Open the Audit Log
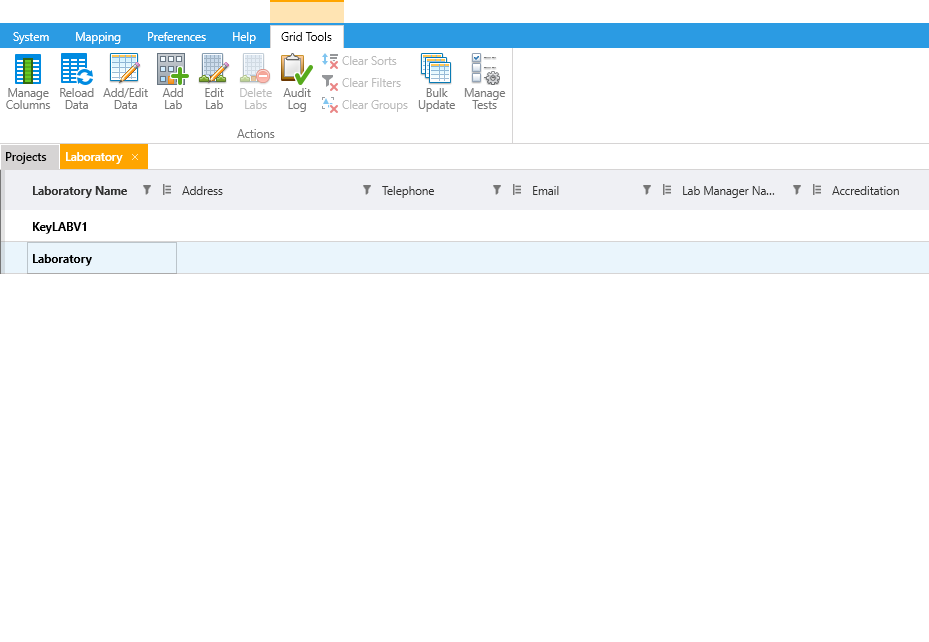This screenshot has width=929, height=642. [x=297, y=82]
